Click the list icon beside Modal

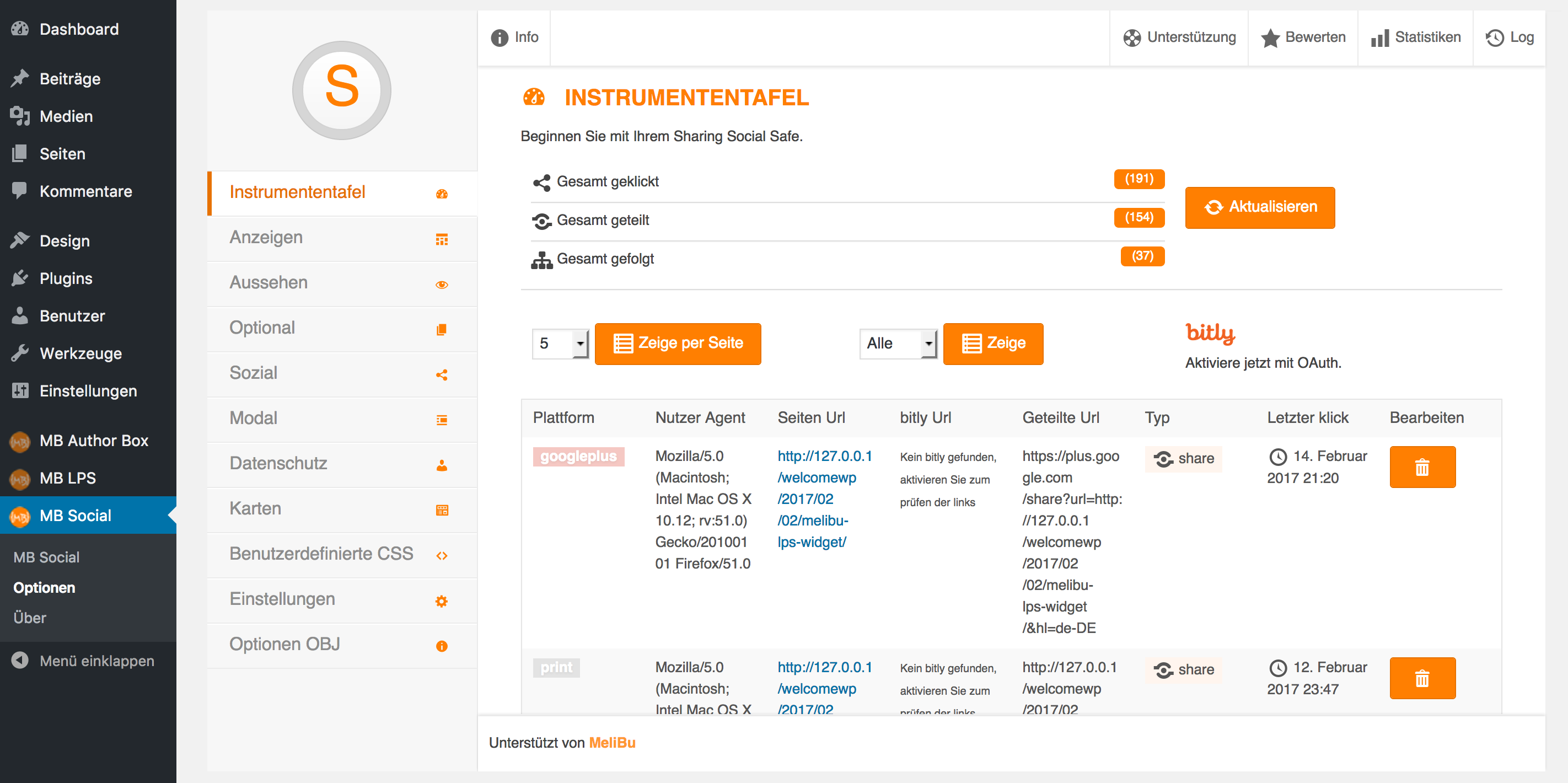[442, 420]
